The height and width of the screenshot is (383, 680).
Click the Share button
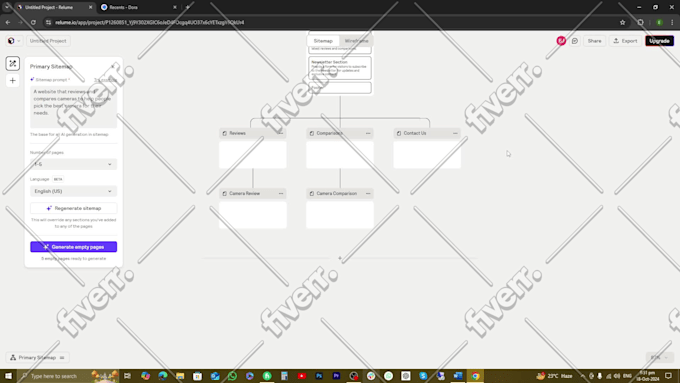point(594,41)
